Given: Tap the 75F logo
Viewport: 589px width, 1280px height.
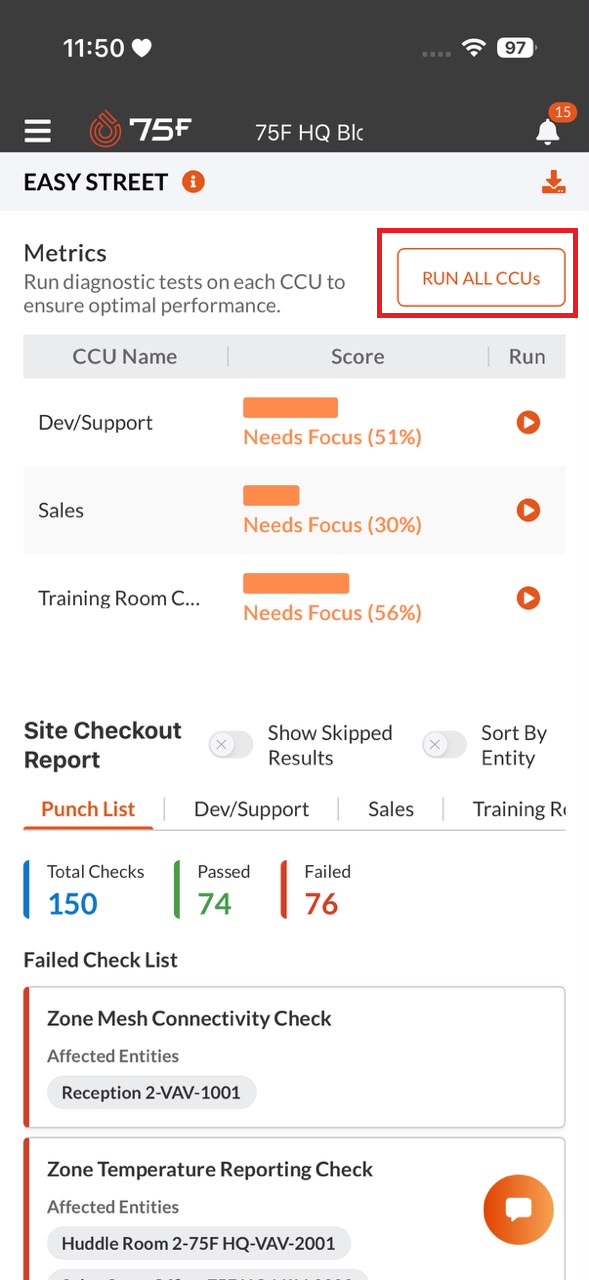Looking at the screenshot, I should [140, 129].
